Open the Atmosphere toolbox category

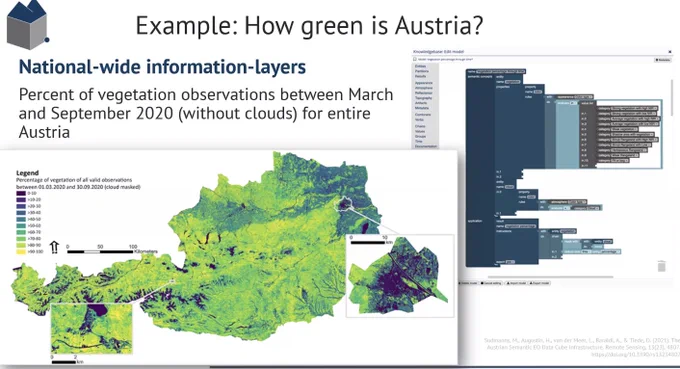[x=424, y=88]
